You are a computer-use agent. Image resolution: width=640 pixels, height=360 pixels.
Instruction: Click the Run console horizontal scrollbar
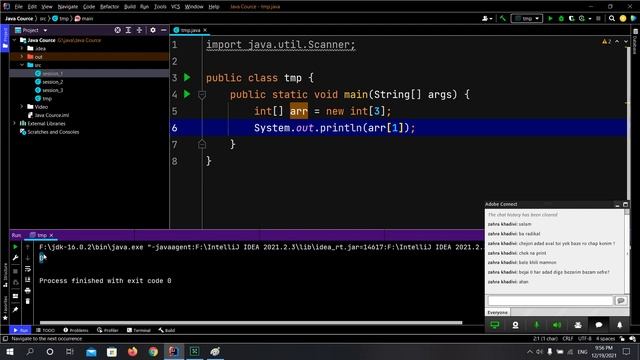pyautogui.click(x=251, y=322)
